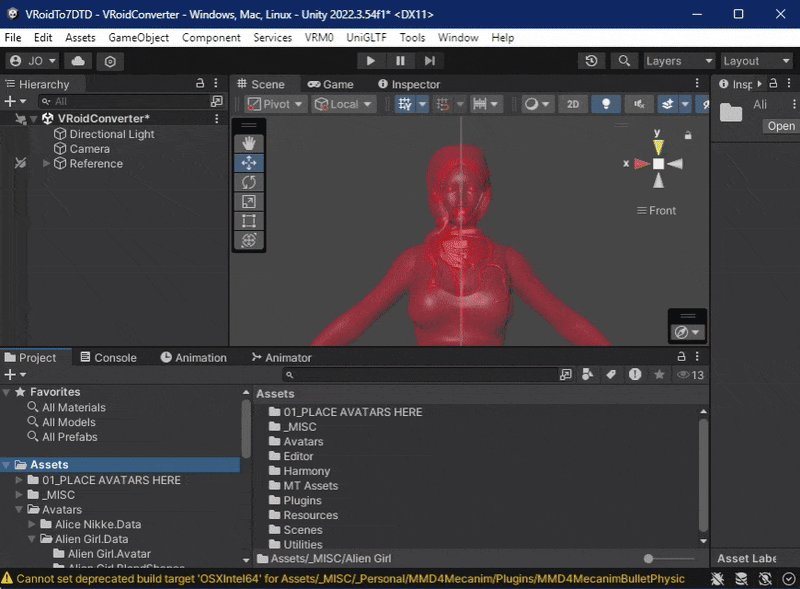Open the Pivot mode dropdown

275,104
